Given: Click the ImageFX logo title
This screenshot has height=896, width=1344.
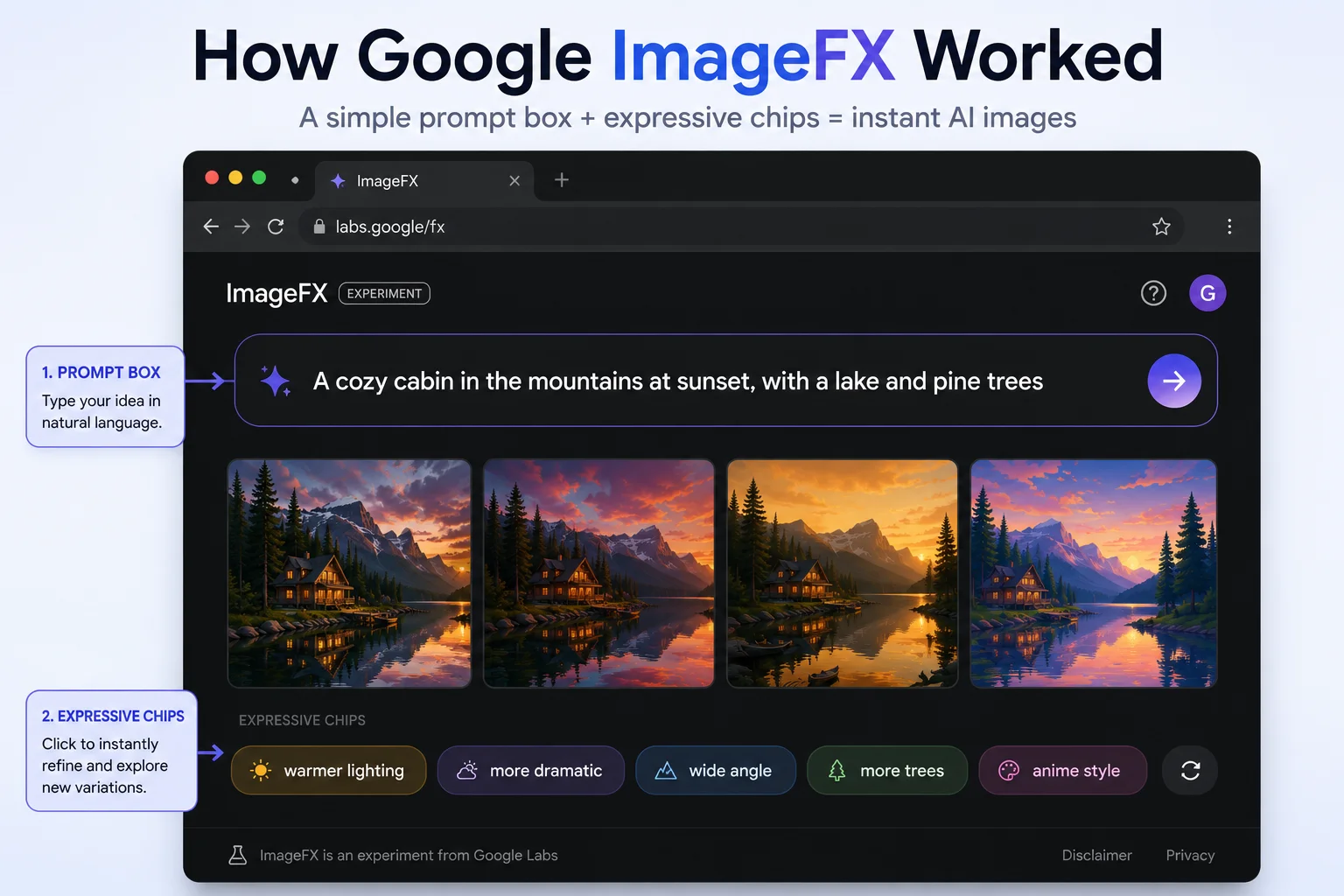Looking at the screenshot, I should pyautogui.click(x=276, y=293).
